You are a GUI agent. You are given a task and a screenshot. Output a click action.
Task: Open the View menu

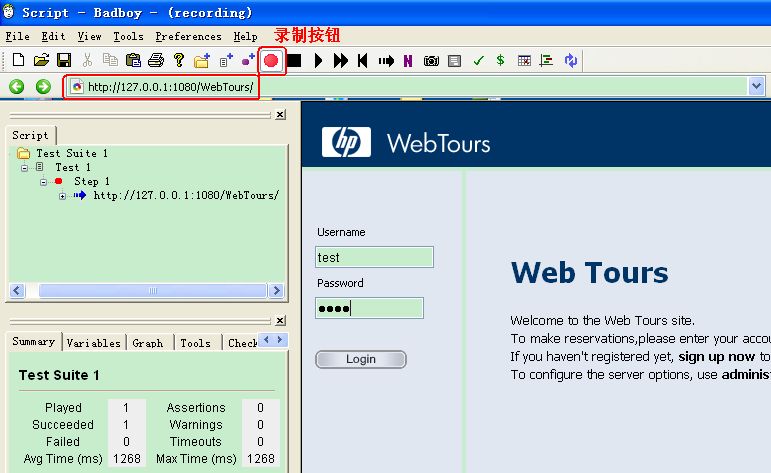[89, 36]
